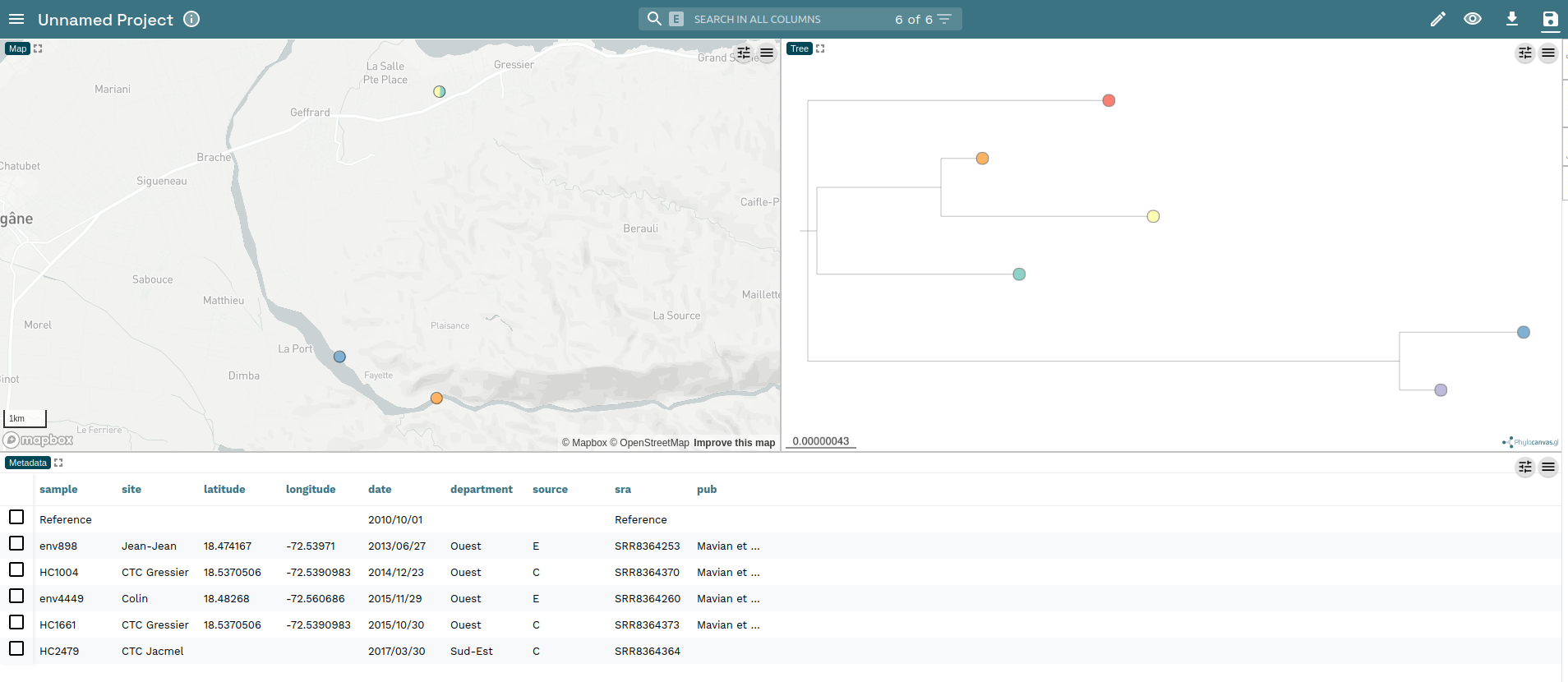Click Improve this map link
This screenshot has height=682, width=1568.
point(734,443)
